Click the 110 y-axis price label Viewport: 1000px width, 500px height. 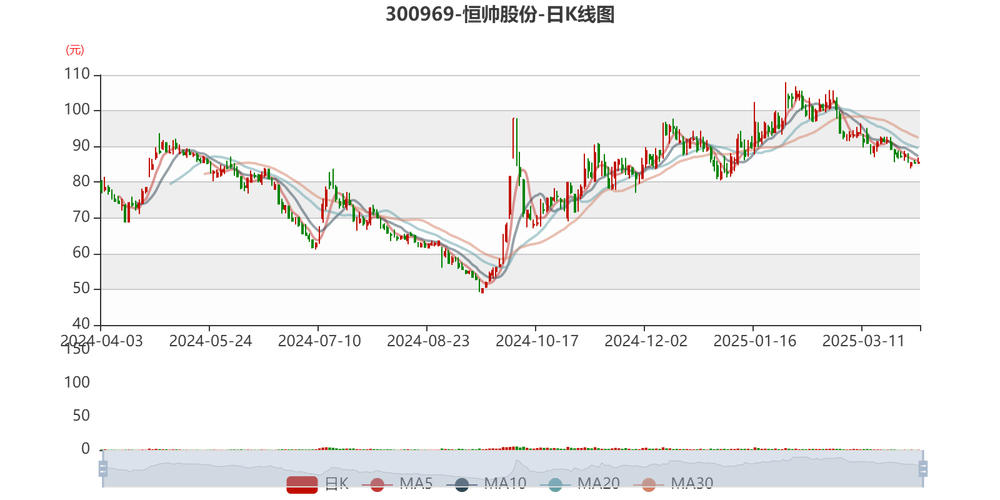(x=78, y=75)
